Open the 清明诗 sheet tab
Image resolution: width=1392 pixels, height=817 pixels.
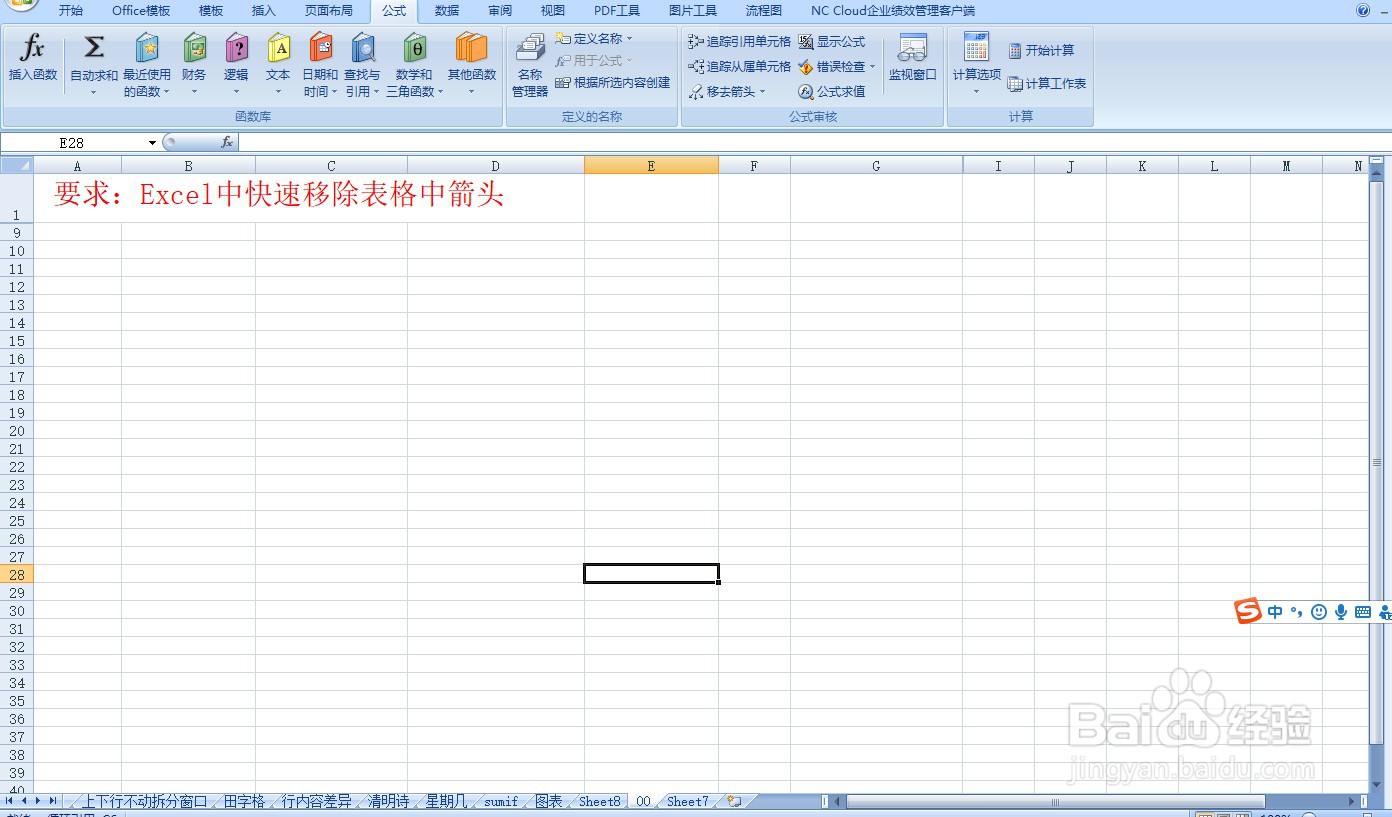click(388, 801)
